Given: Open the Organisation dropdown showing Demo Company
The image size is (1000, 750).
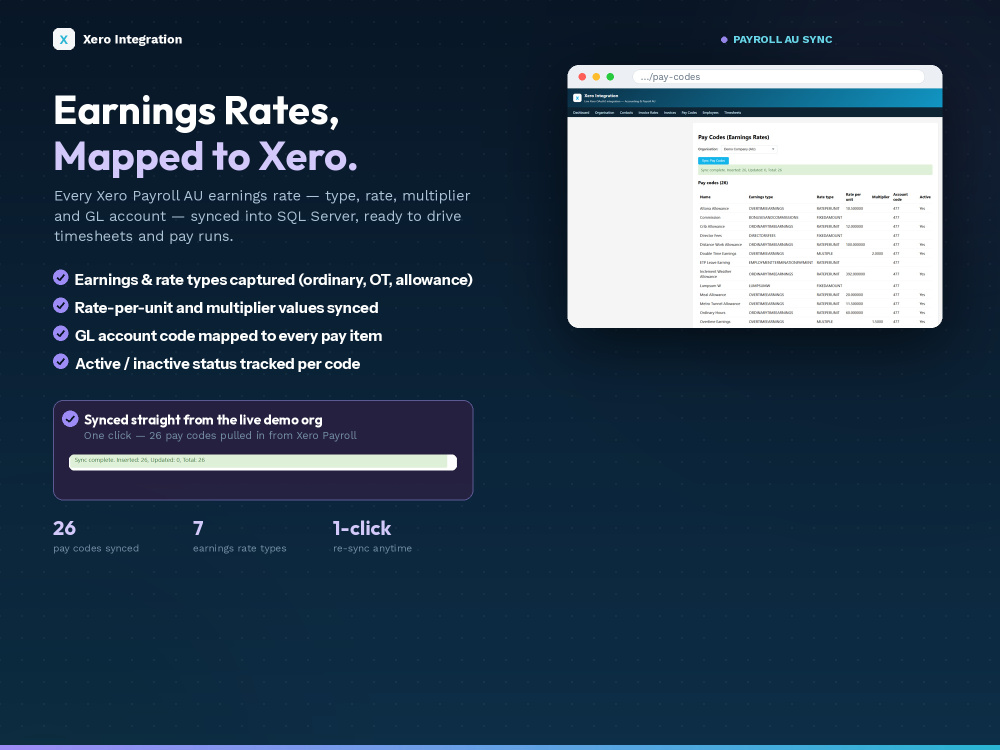Looking at the screenshot, I should click(x=749, y=149).
